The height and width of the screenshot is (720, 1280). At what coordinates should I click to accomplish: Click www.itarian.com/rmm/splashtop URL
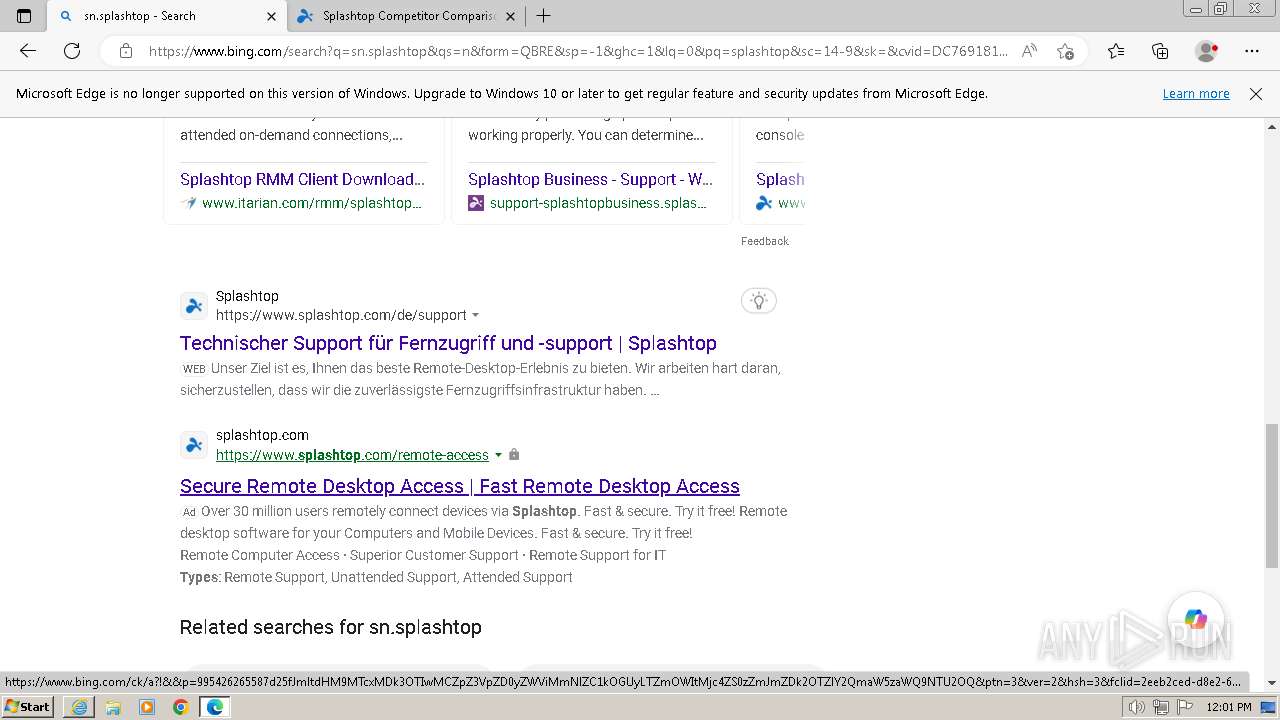[x=311, y=203]
